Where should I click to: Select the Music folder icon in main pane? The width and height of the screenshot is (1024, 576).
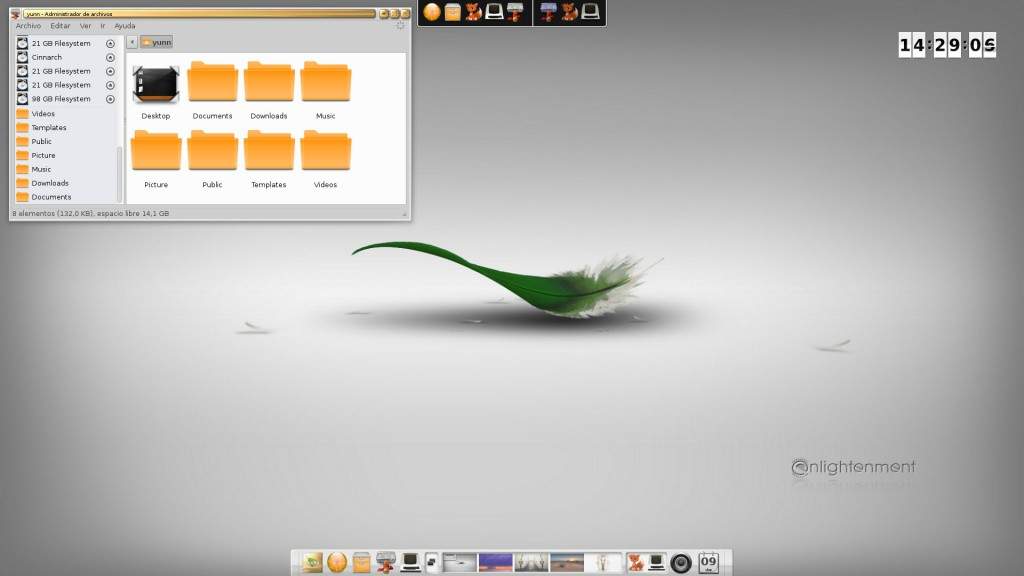tap(326, 83)
